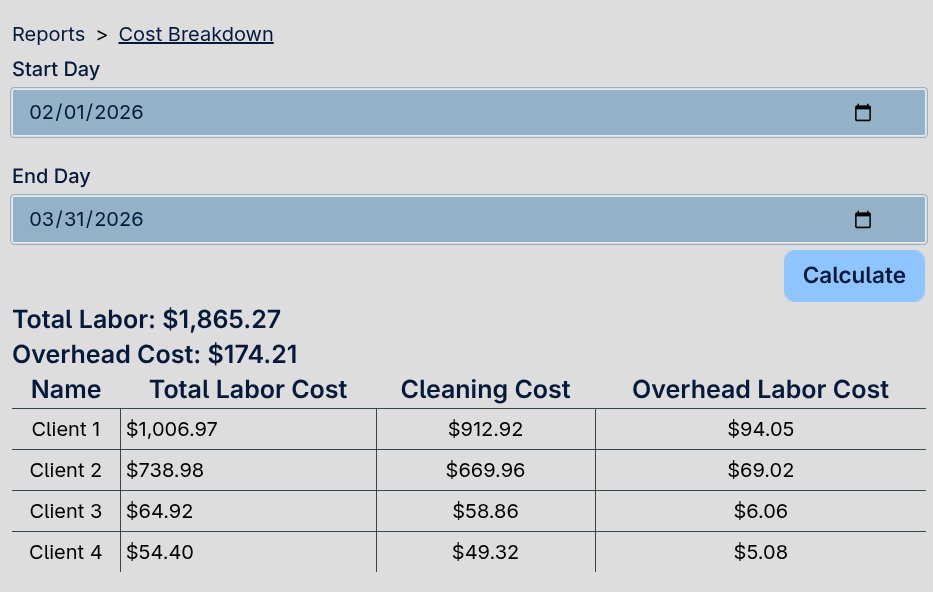Select the Cost Breakdown breadcrumb link

tap(195, 34)
